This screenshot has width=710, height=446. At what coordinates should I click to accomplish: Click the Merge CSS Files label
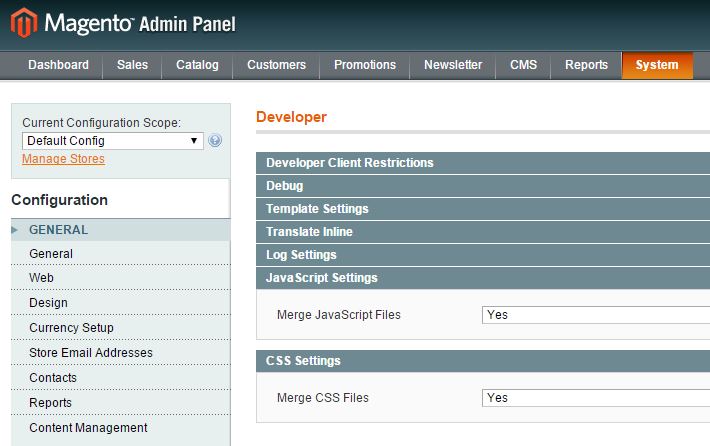[x=323, y=398]
